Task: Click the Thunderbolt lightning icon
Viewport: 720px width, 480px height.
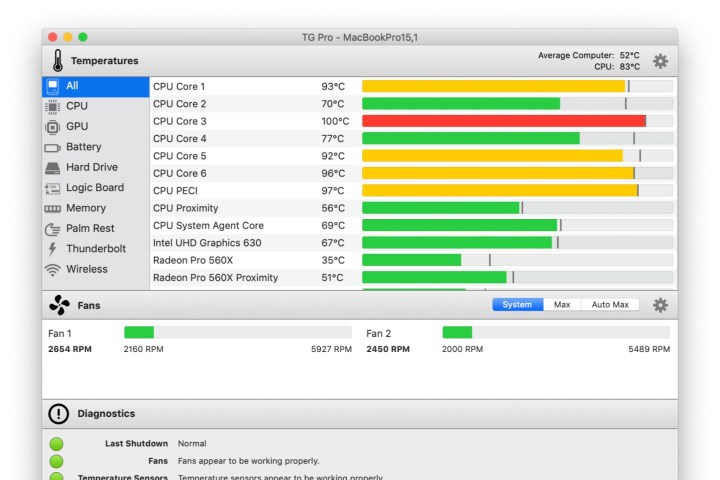Action: [53, 249]
